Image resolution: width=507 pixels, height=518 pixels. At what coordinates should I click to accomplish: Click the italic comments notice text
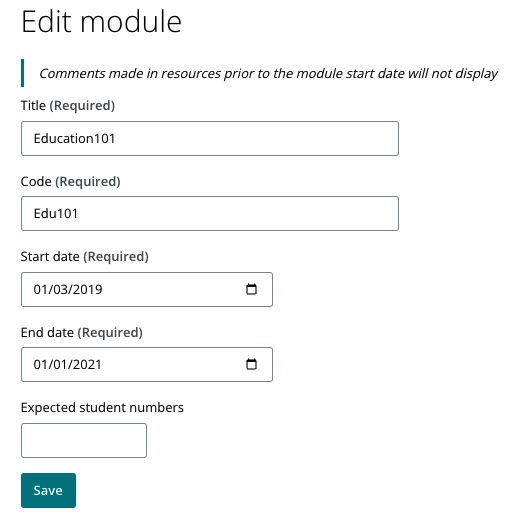(x=268, y=73)
